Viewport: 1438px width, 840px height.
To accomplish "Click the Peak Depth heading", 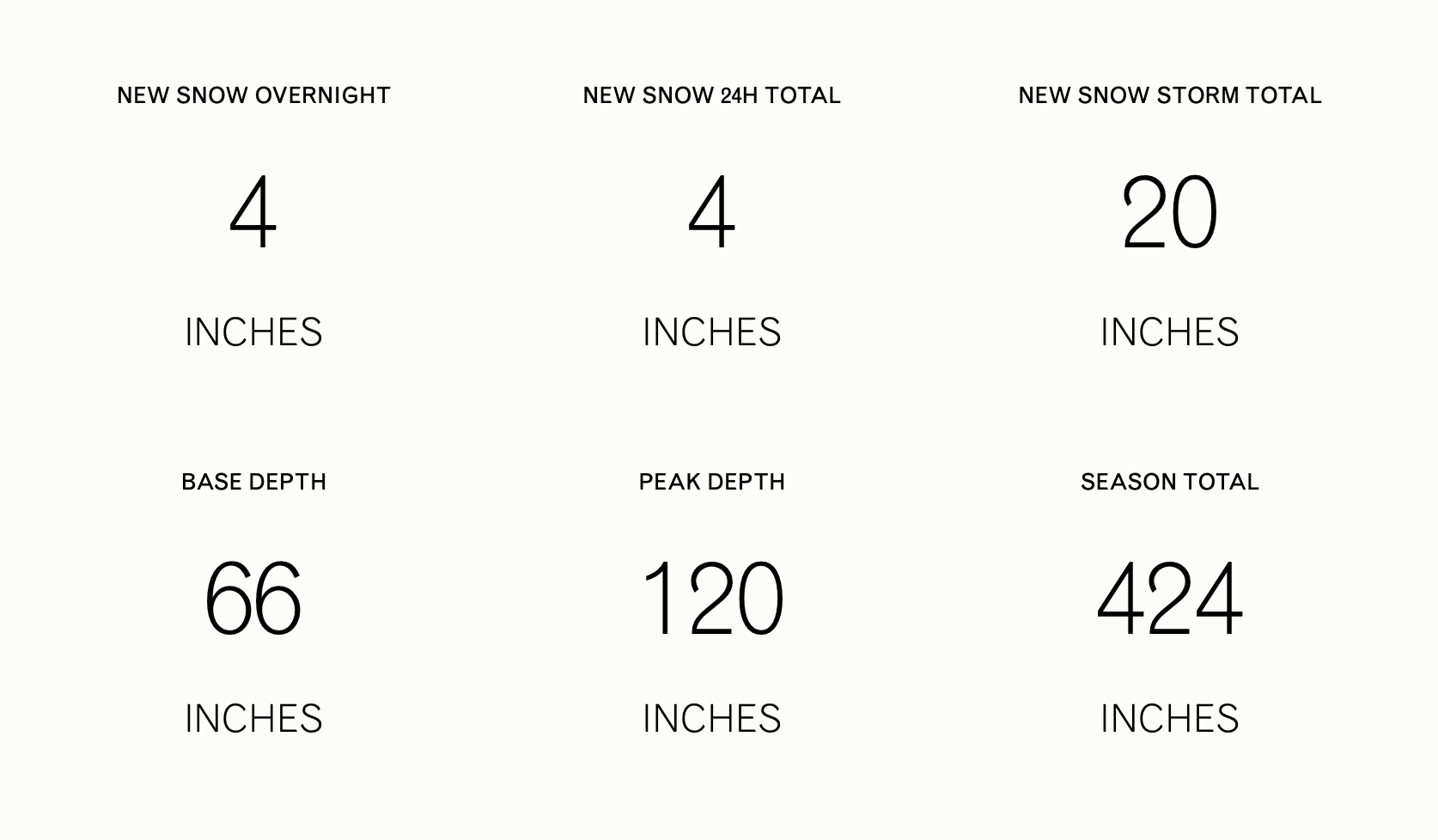I will click(x=712, y=482).
